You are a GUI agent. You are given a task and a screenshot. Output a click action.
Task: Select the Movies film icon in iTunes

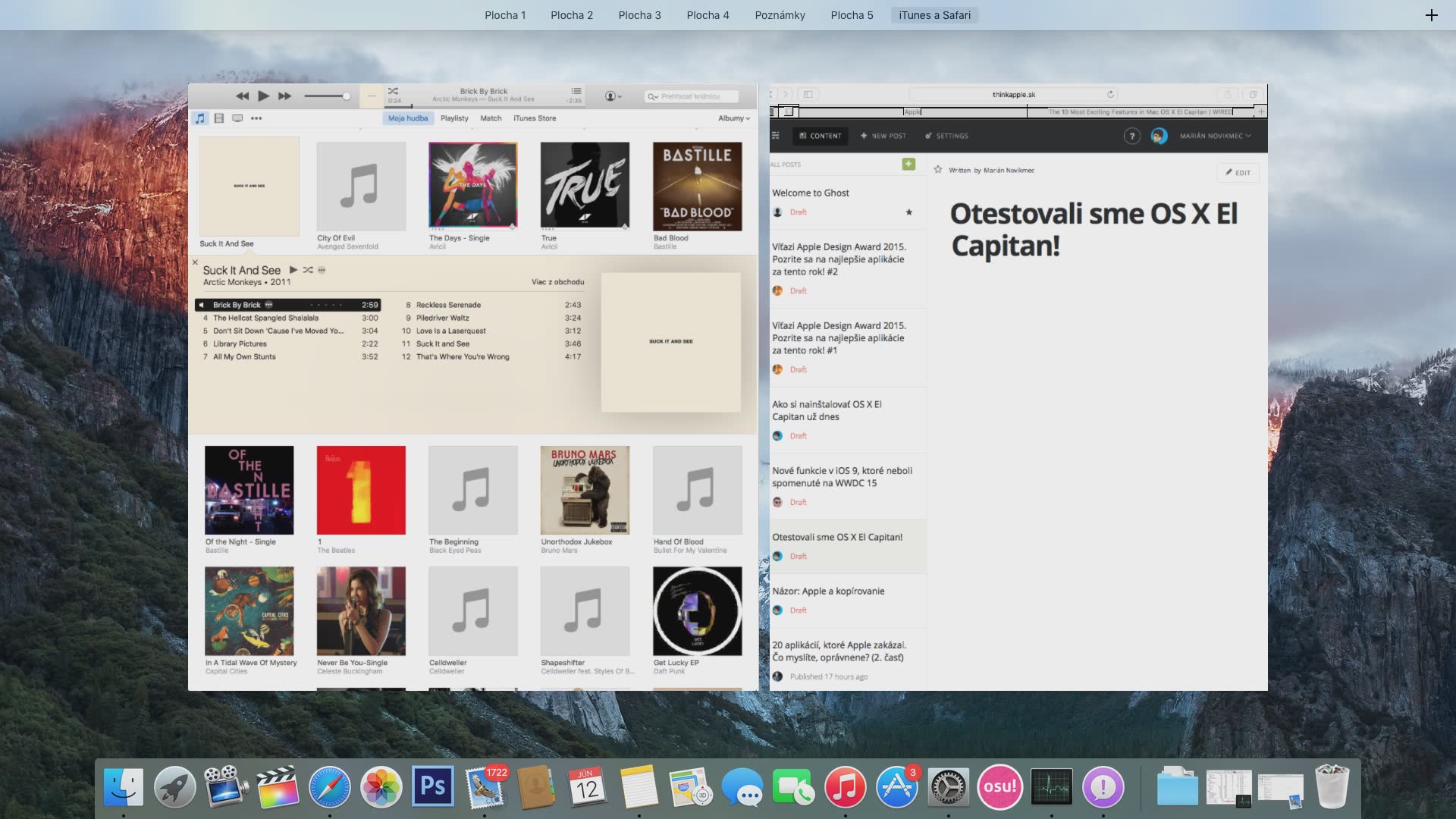[x=219, y=118]
